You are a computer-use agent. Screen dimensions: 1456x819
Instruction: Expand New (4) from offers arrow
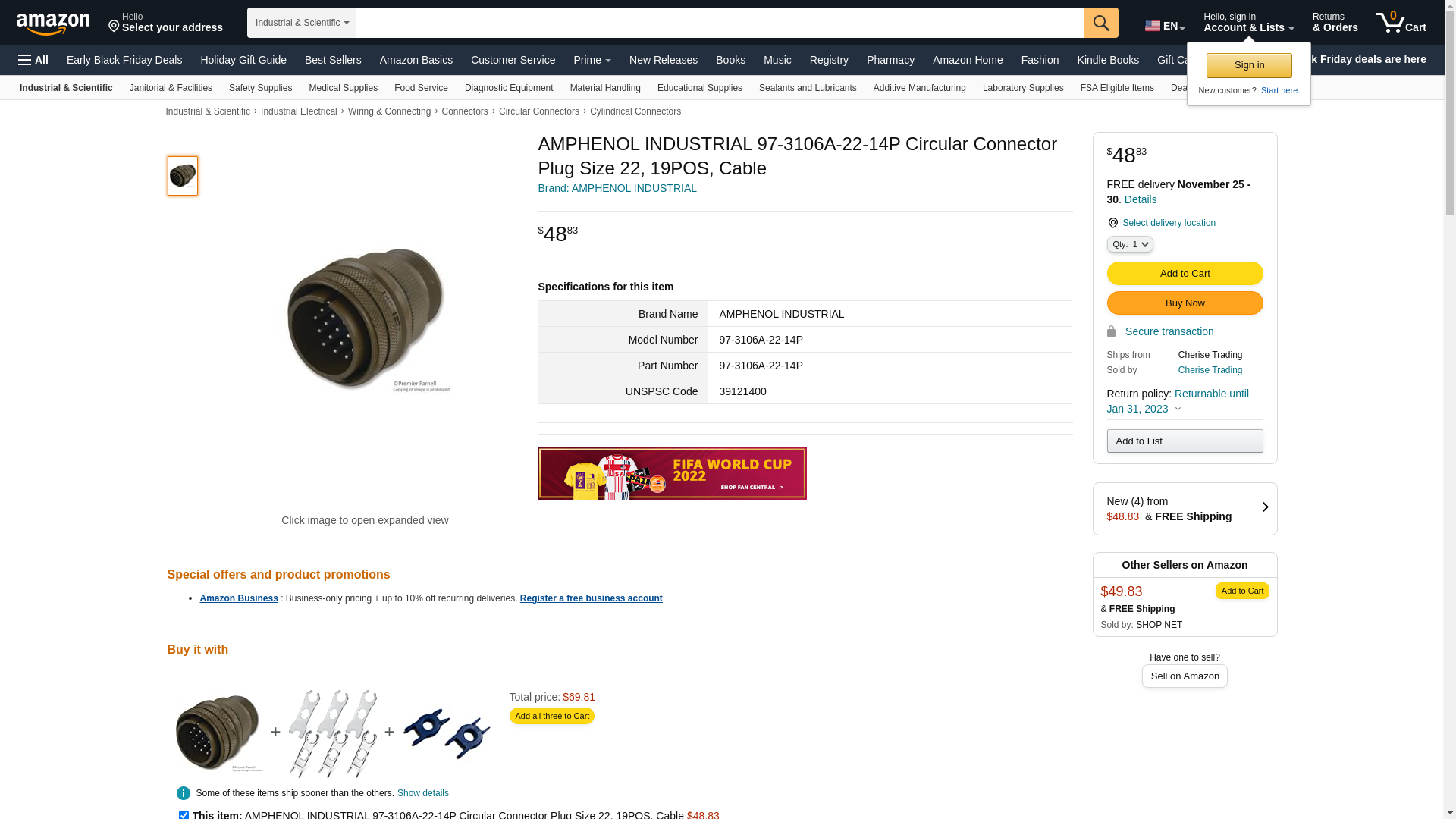coord(1265,507)
